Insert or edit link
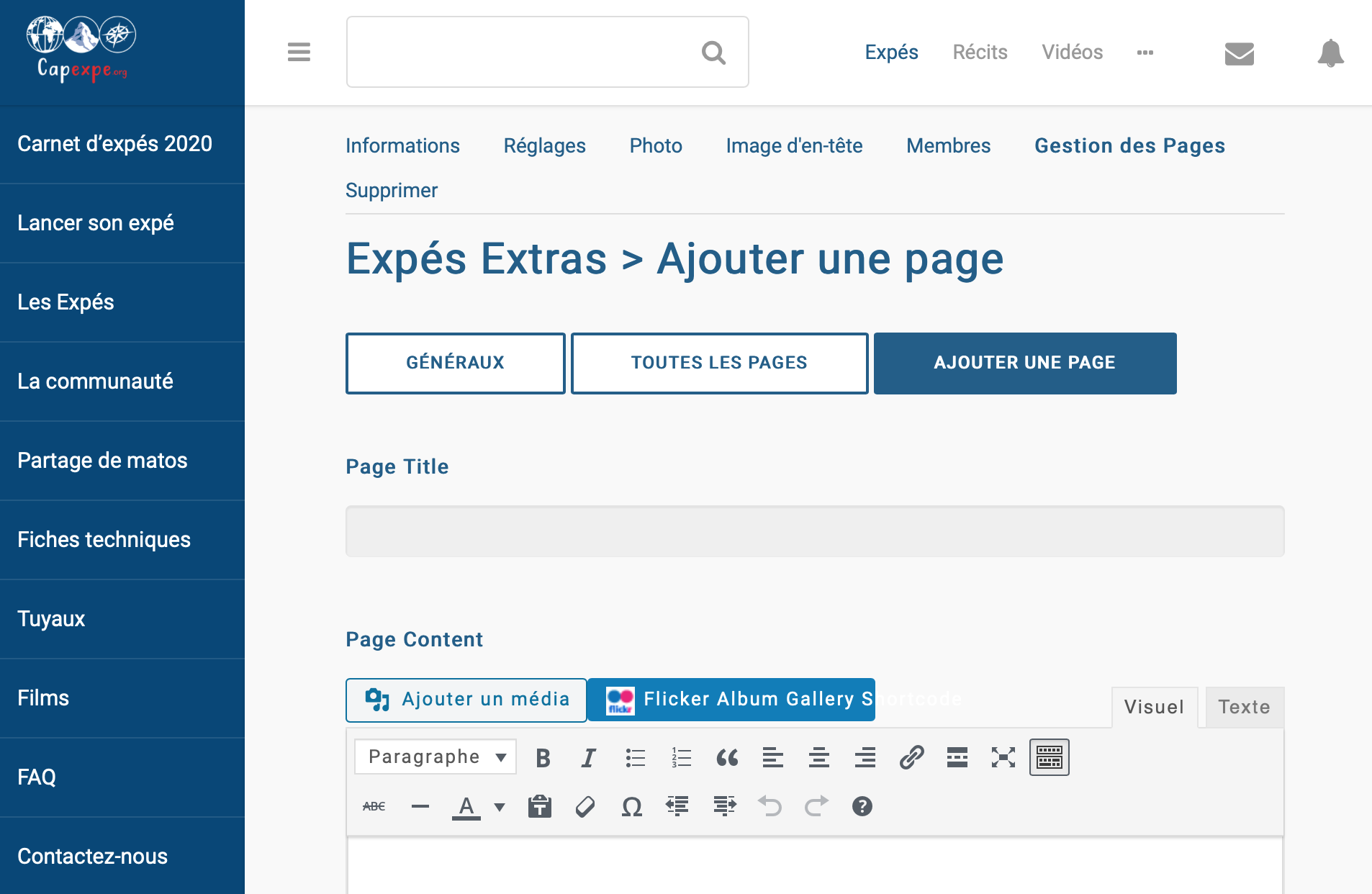The image size is (1372, 894). (x=911, y=757)
